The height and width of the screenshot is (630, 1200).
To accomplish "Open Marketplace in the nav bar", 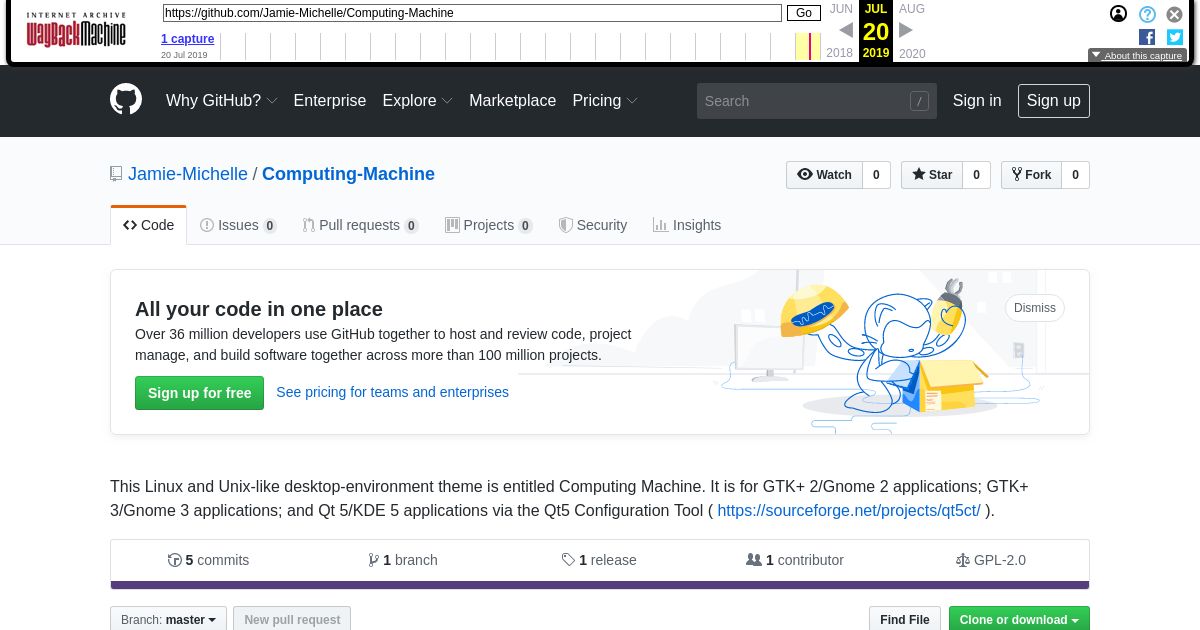I will (512, 101).
